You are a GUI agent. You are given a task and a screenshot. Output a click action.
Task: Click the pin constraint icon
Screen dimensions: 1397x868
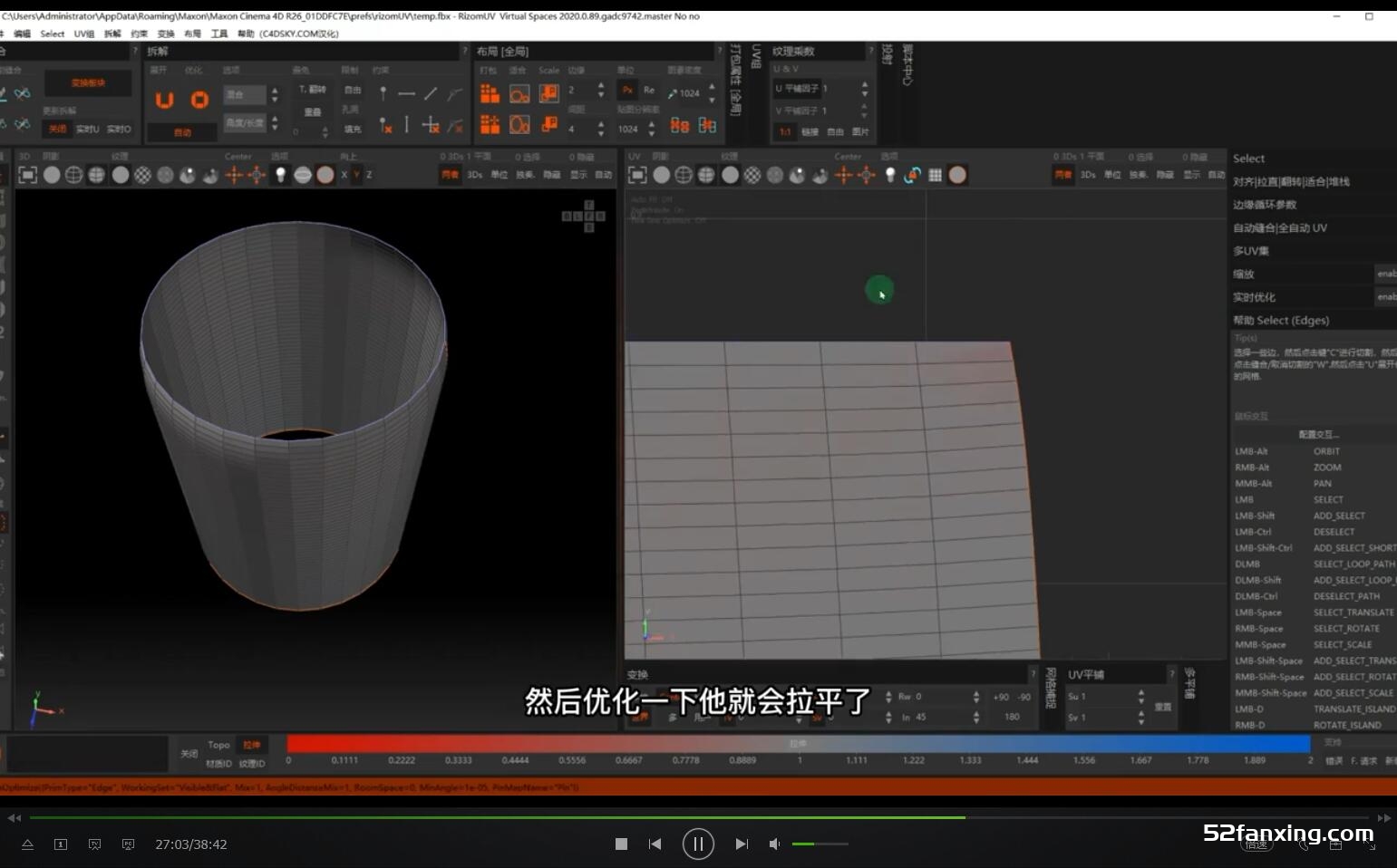pos(383,93)
